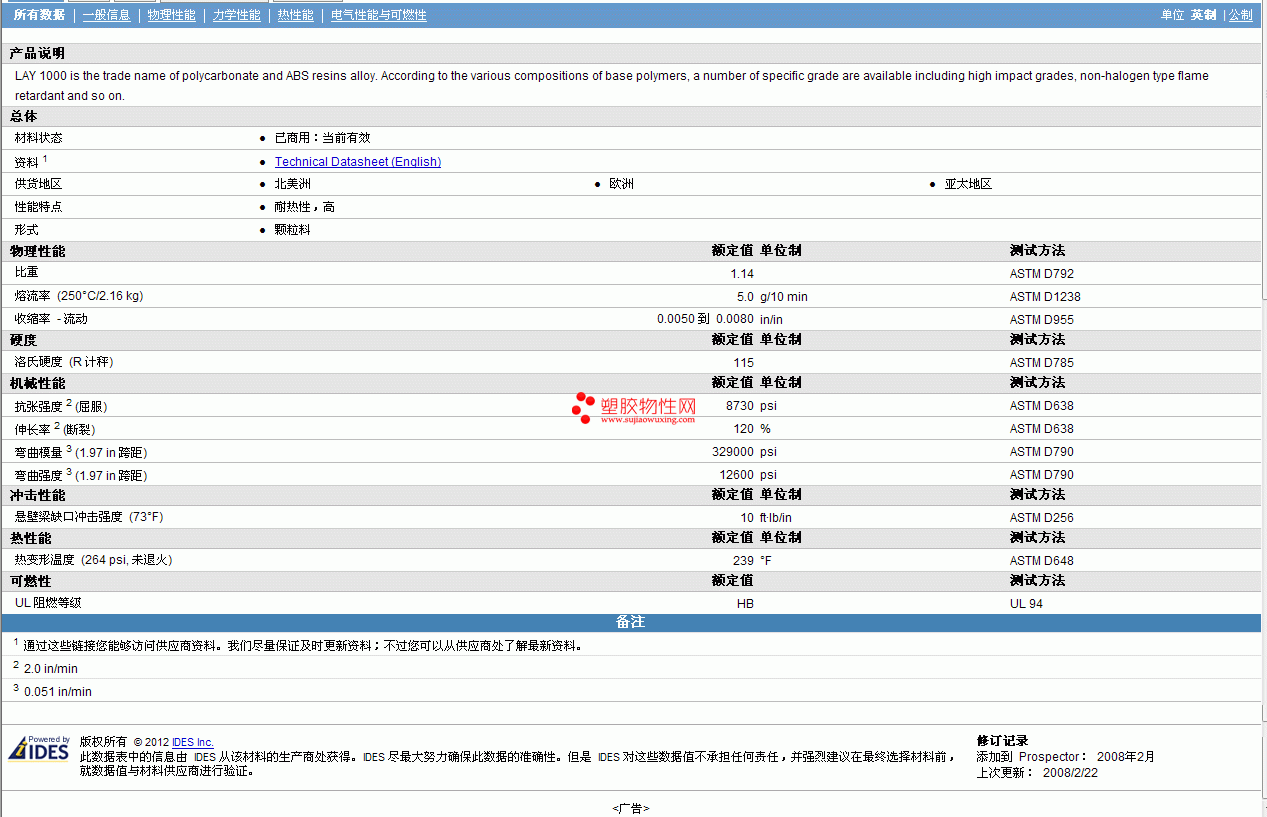
Task: Click the 收缩率 - 流动 row label
Action: [51, 319]
